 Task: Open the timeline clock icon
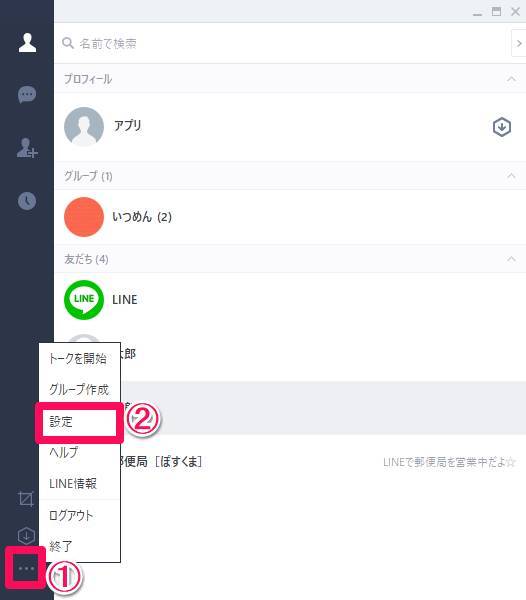(x=27, y=201)
